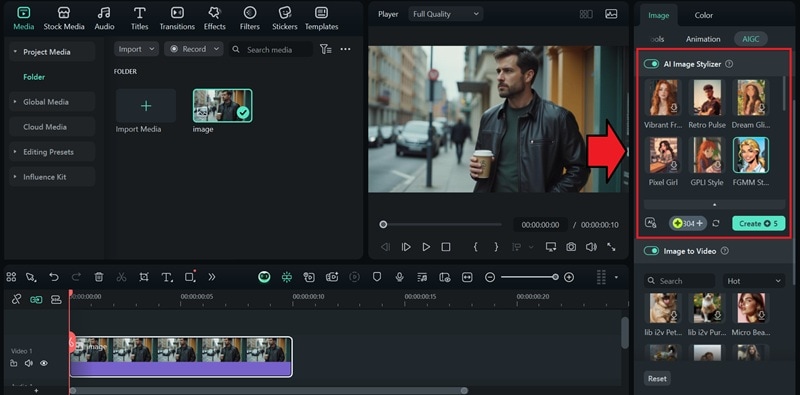Click the Text tool icon in timeline toolbar

tap(167, 277)
